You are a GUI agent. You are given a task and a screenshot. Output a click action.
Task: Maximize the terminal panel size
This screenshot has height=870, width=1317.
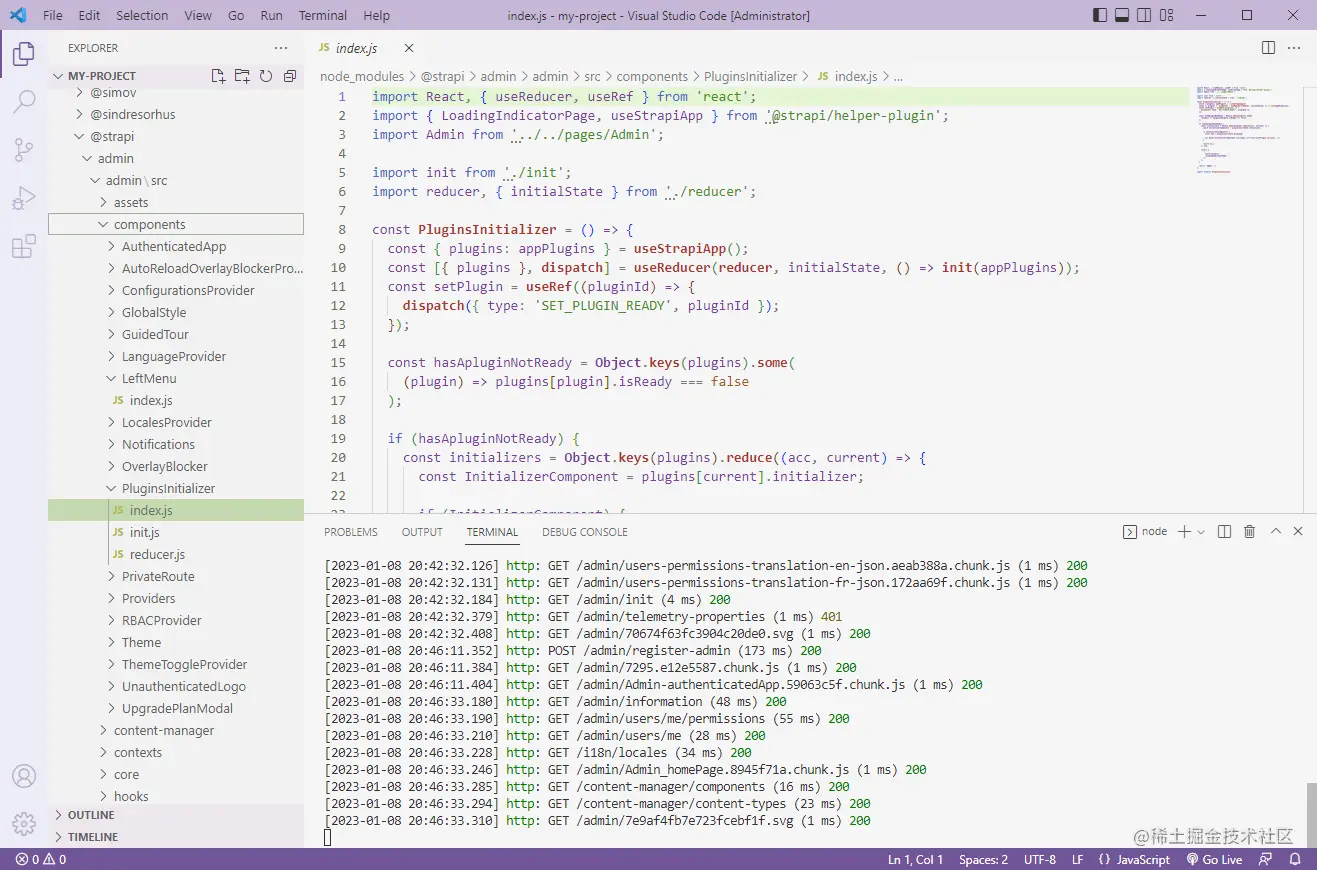point(1274,532)
